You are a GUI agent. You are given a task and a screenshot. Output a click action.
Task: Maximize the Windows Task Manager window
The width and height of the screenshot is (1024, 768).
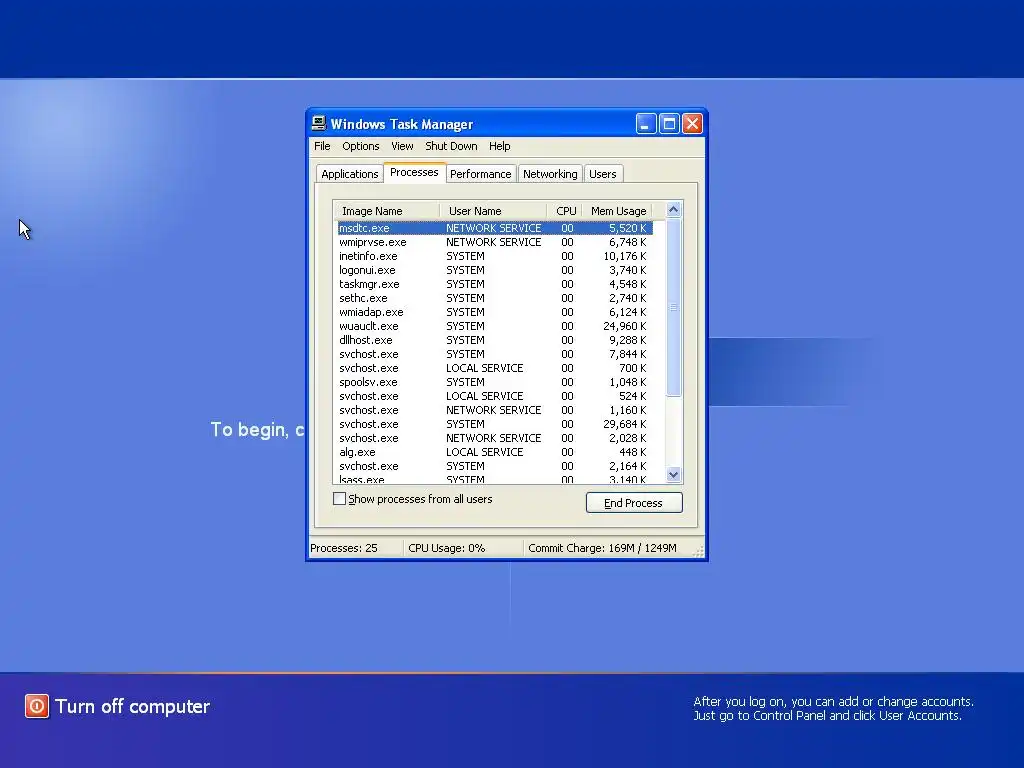669,123
